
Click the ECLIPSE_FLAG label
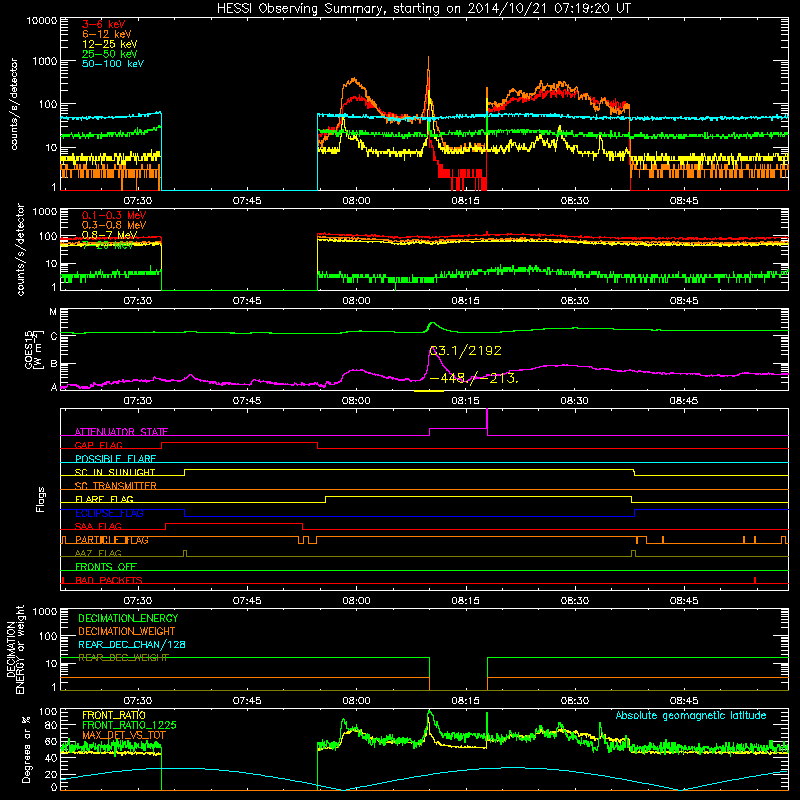coord(109,513)
